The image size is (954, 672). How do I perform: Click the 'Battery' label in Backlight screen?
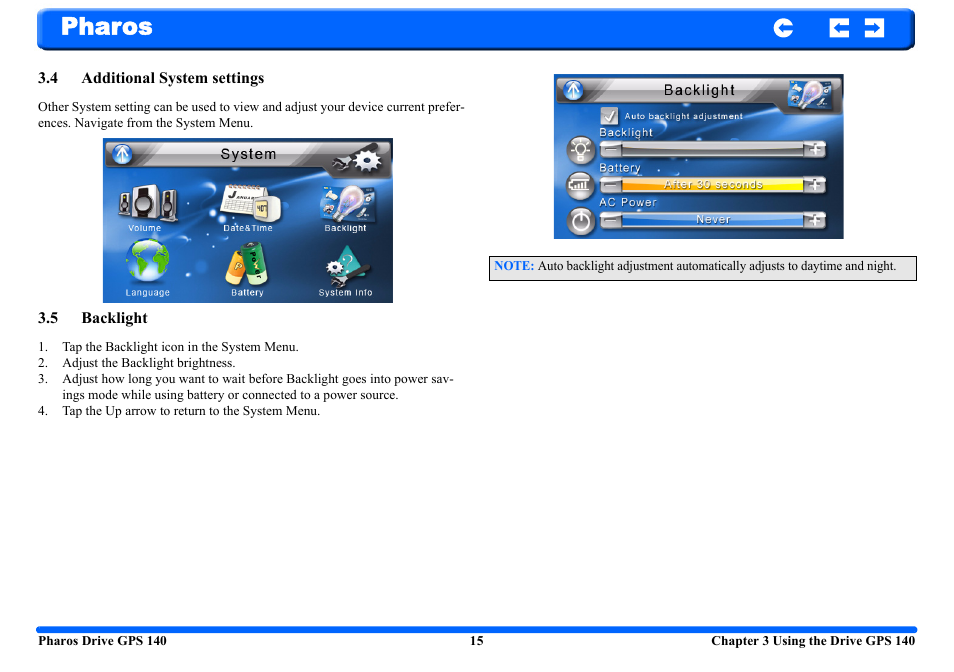point(620,168)
